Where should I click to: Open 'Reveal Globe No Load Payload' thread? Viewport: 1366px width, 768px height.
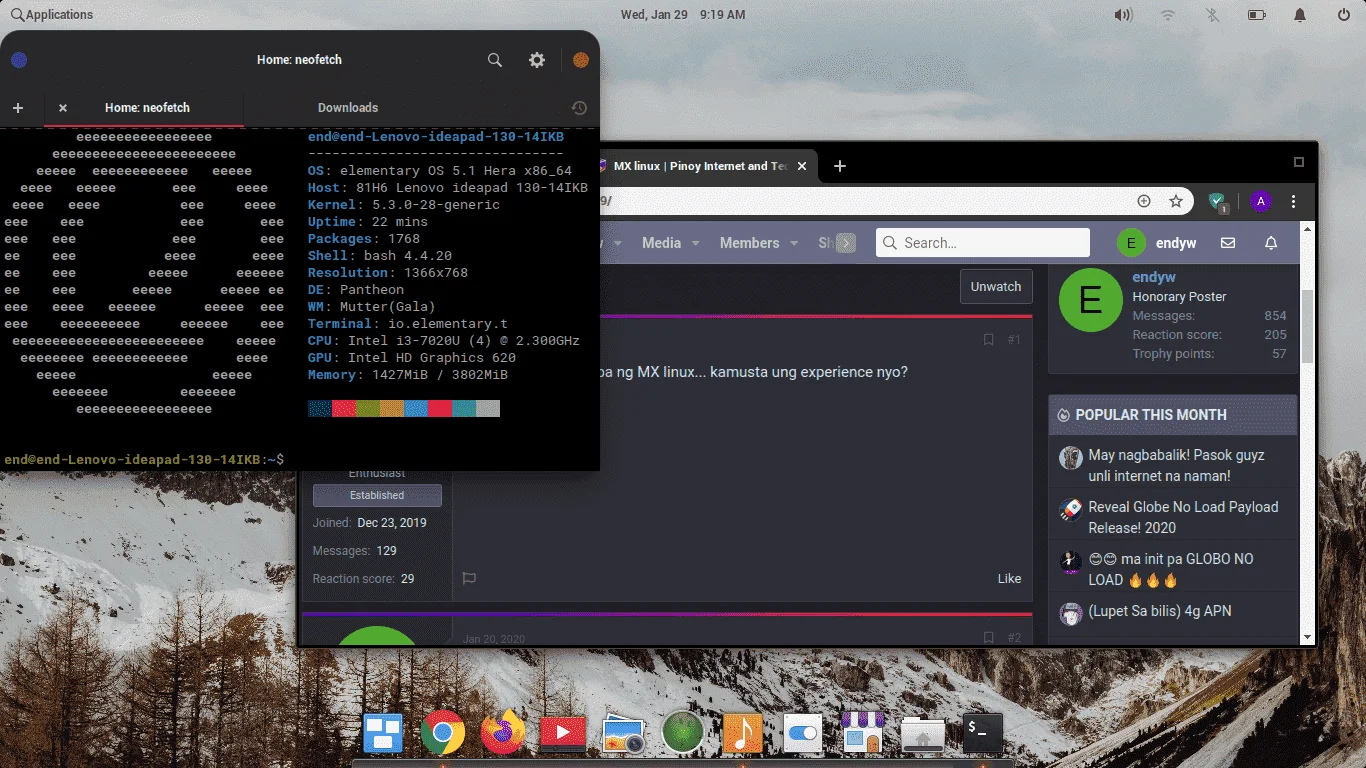[1183, 517]
